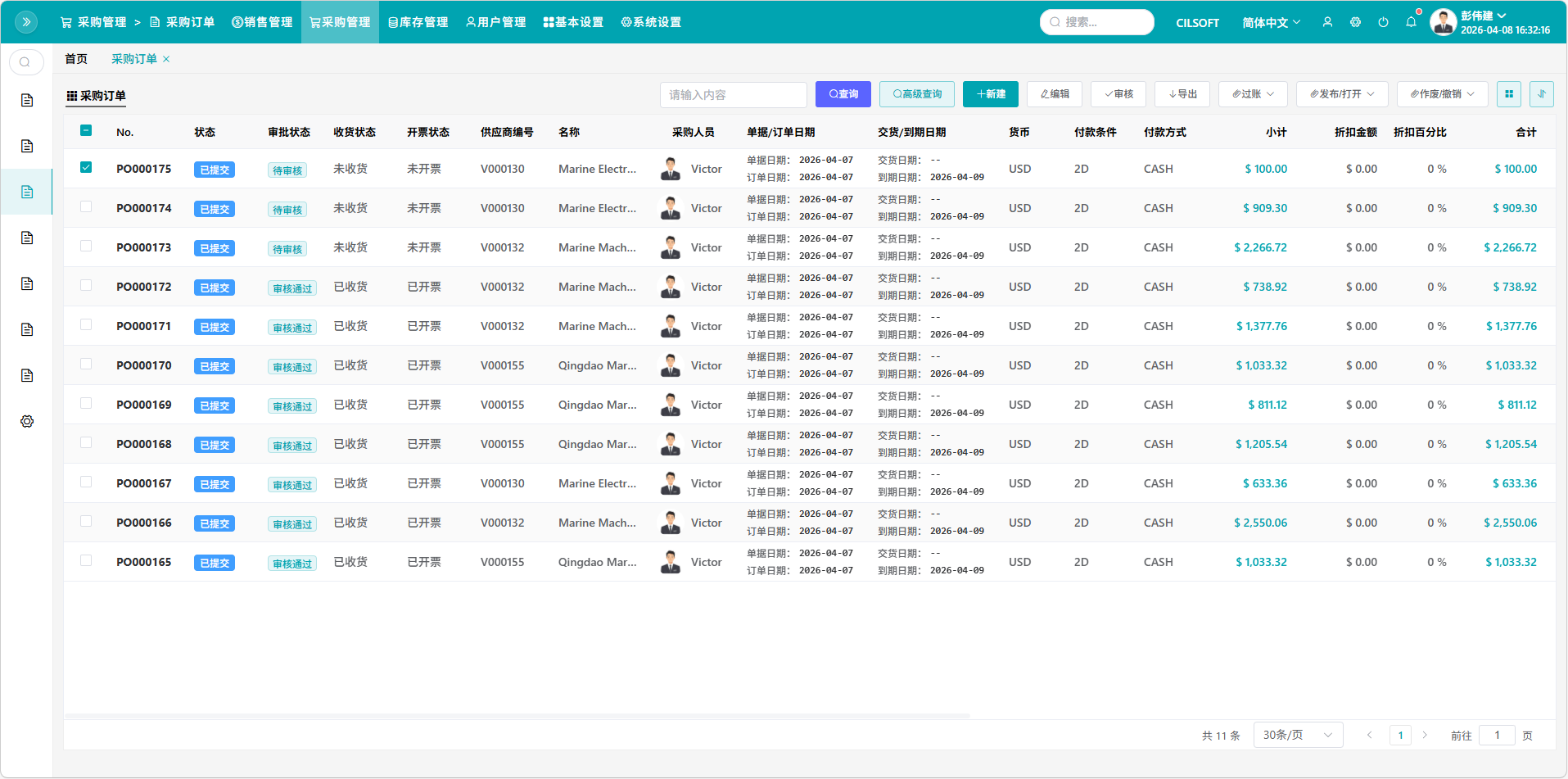Uncheck the PO000175 row checkbox
The width and height of the screenshot is (1568, 779).
86,168
